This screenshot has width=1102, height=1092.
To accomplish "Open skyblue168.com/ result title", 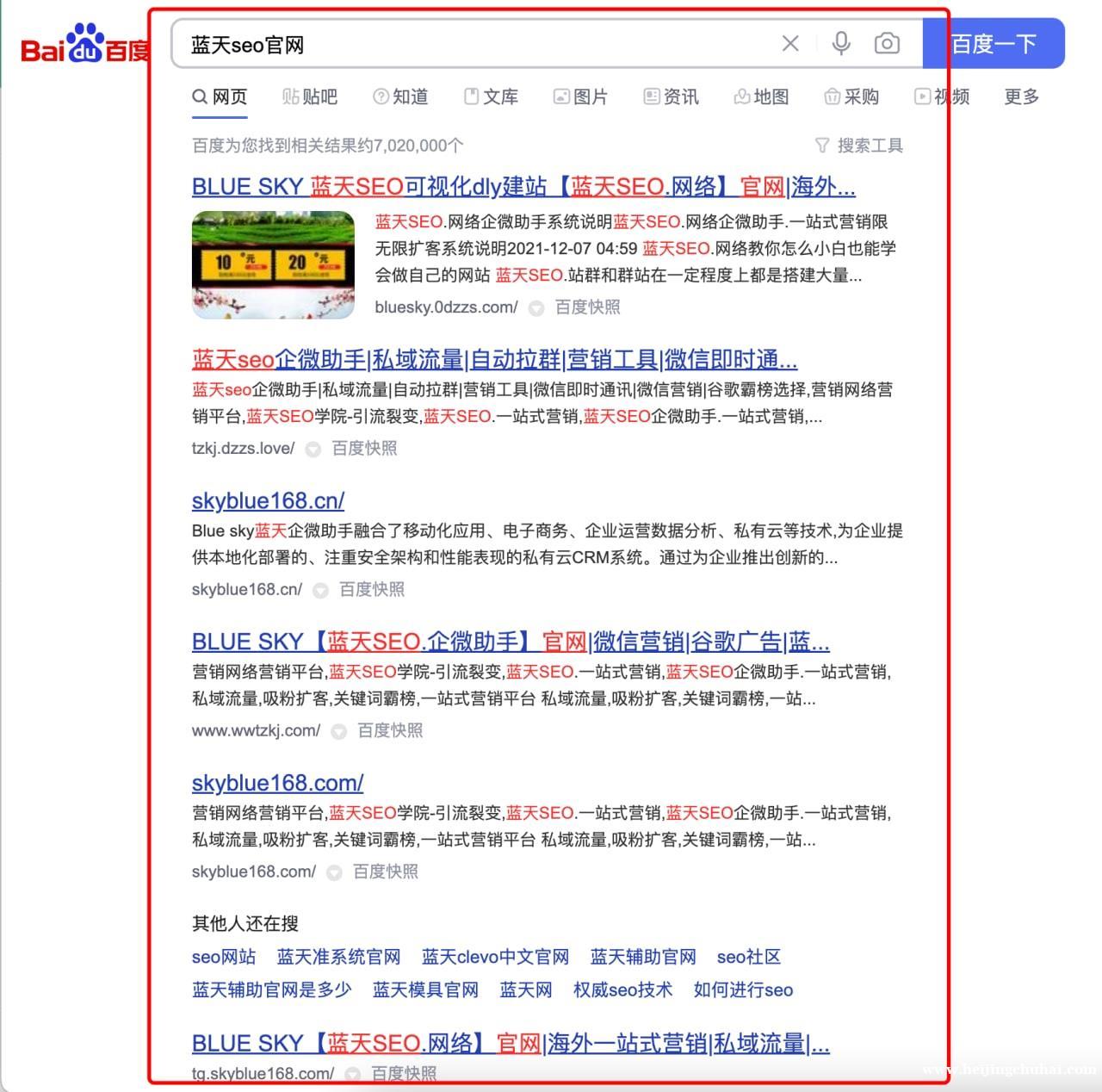I will point(277,783).
